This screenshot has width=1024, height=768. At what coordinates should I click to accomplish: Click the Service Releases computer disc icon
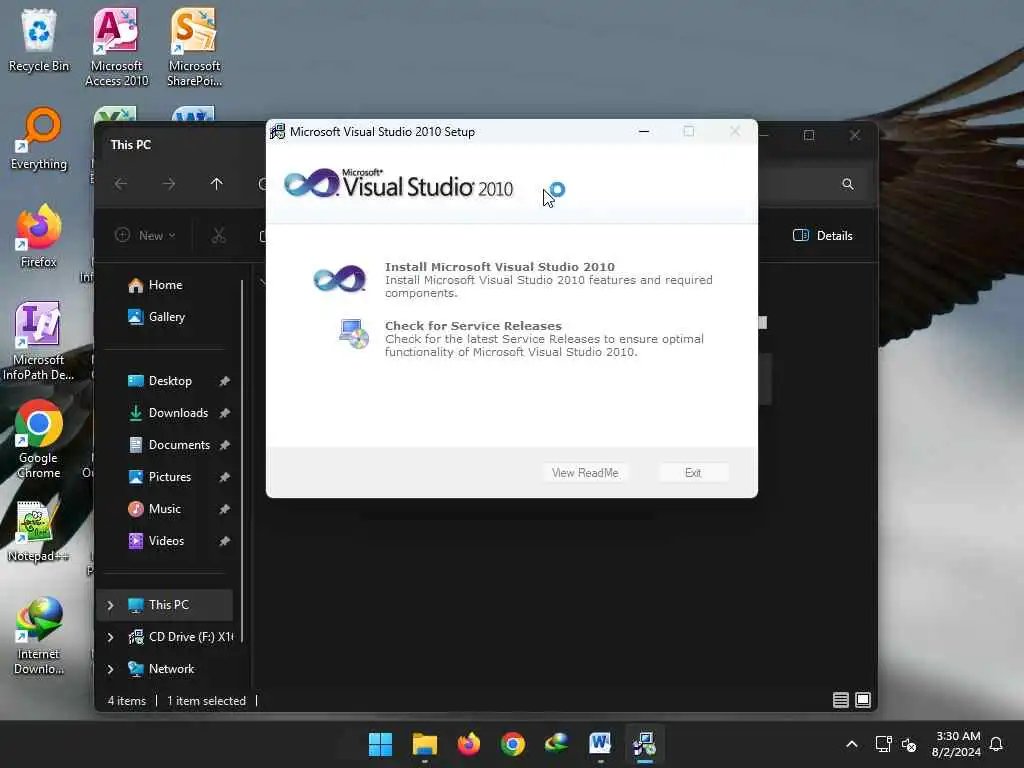[x=353, y=334]
